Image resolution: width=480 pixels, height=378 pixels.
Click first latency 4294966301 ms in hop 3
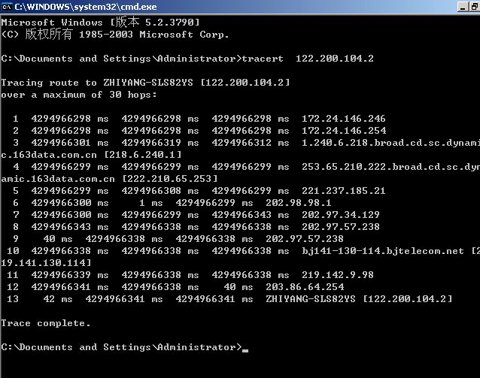pos(70,143)
